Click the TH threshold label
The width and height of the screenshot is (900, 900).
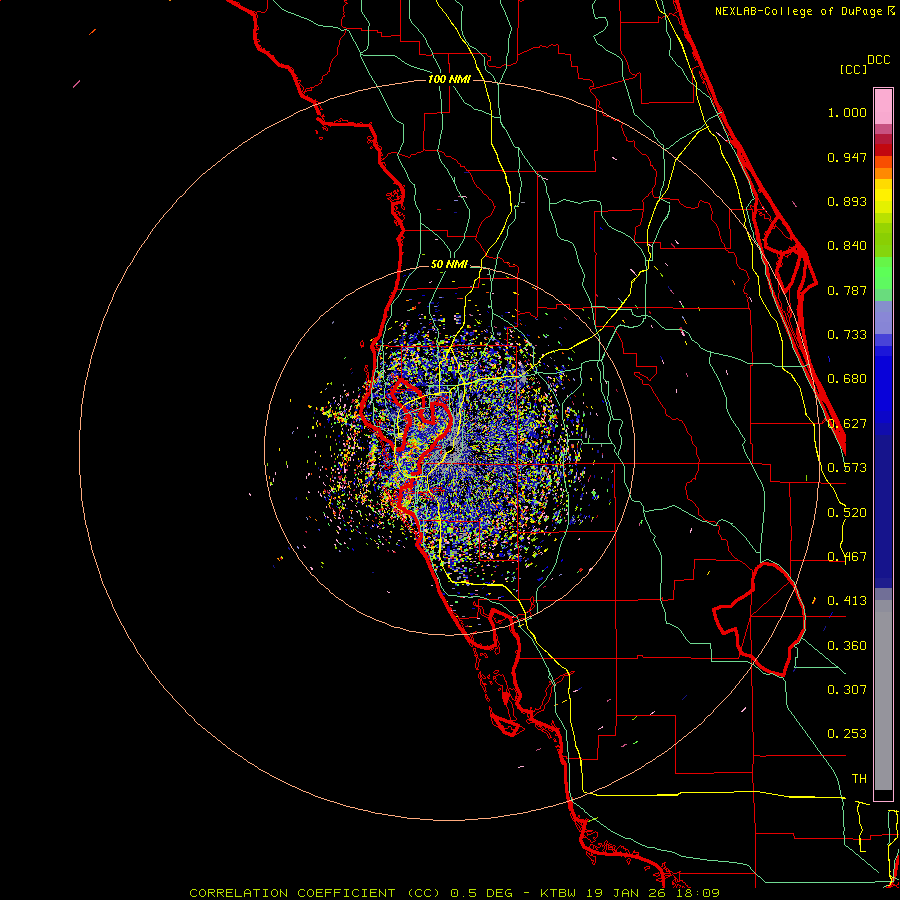pos(859,779)
